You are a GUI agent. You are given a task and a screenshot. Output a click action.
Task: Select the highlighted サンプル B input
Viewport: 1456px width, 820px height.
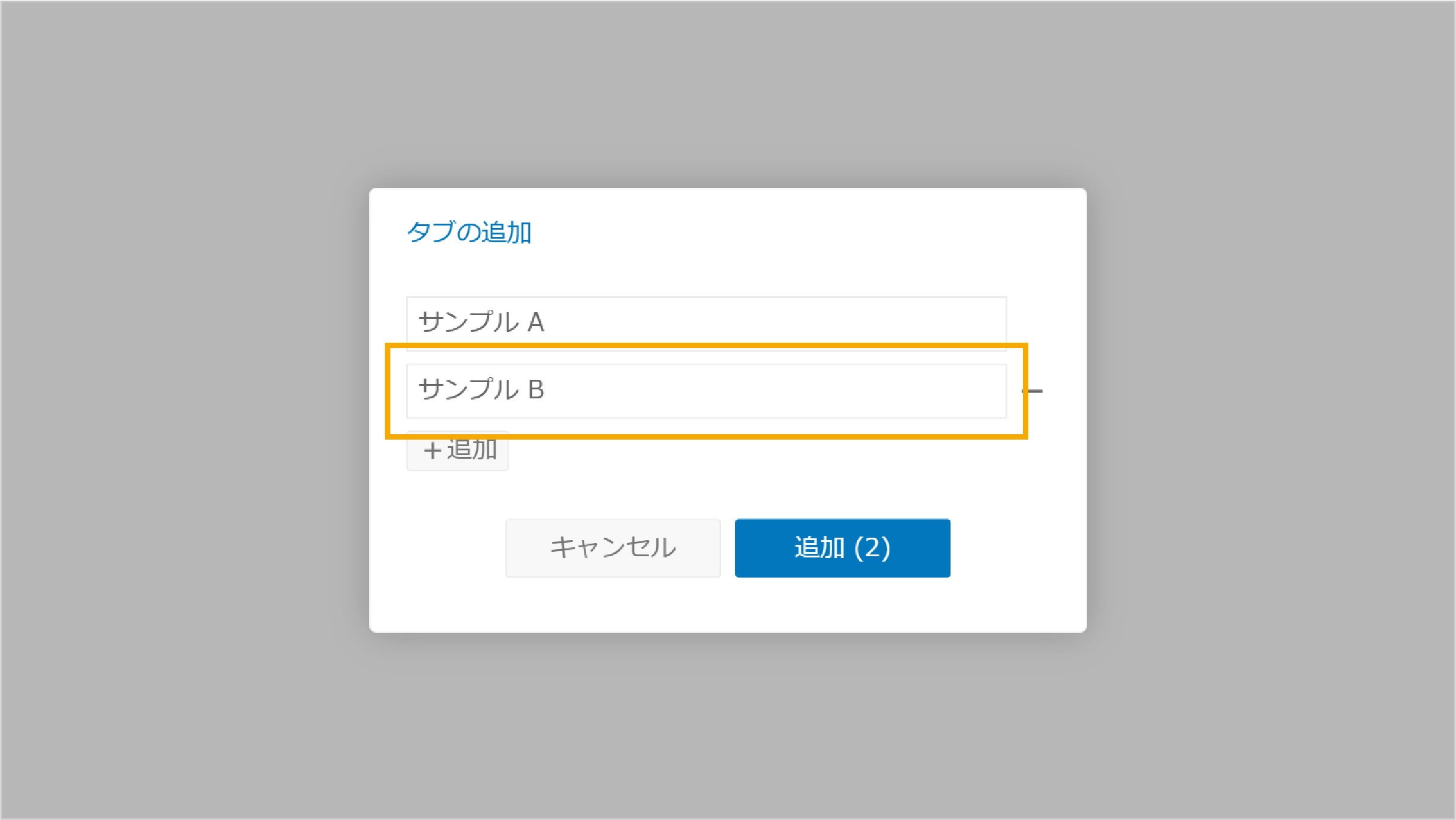coord(706,391)
